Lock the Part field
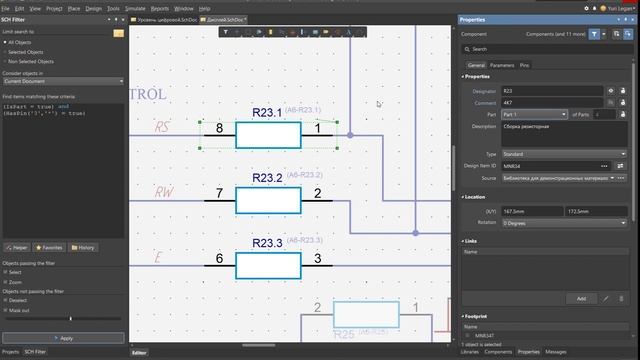This screenshot has width=640, height=360. (623, 114)
